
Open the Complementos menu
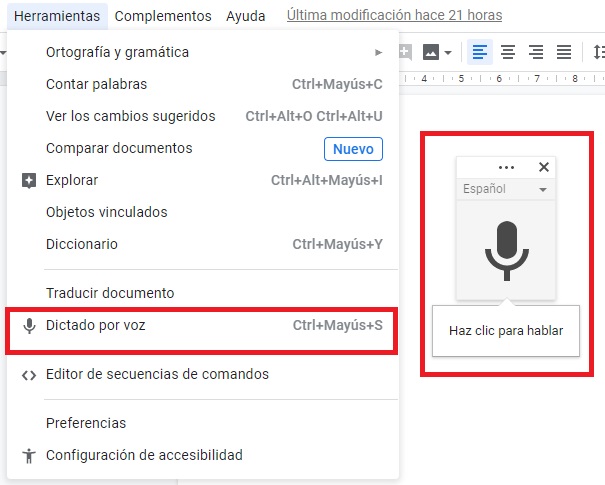pyautogui.click(x=163, y=16)
